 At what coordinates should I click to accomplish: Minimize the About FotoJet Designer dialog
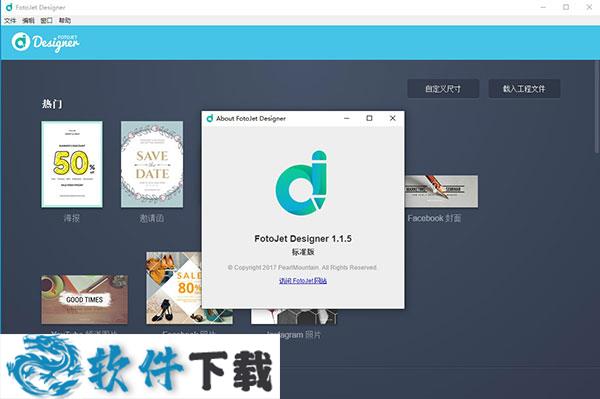tap(347, 118)
